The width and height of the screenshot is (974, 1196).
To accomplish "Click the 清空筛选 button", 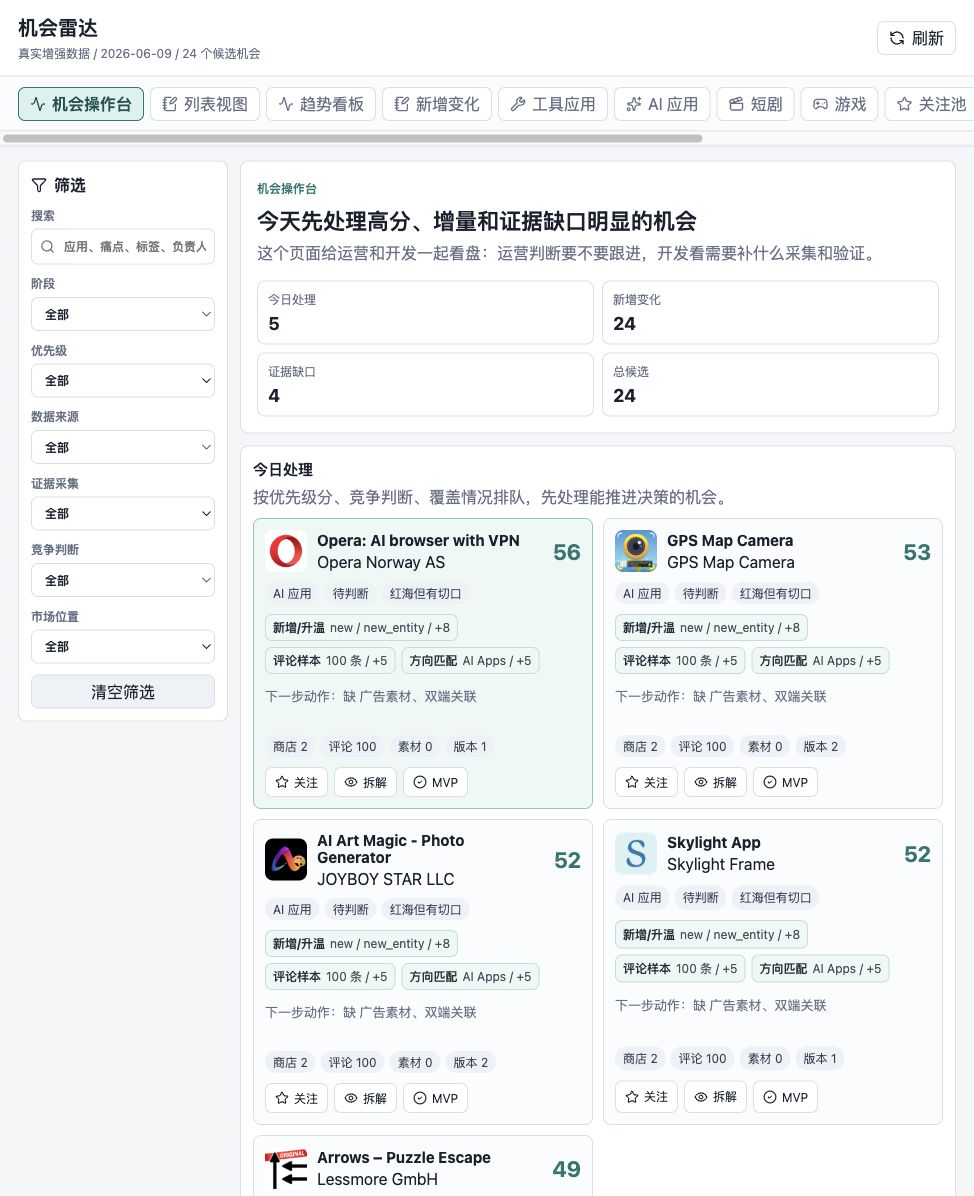I will point(123,692).
